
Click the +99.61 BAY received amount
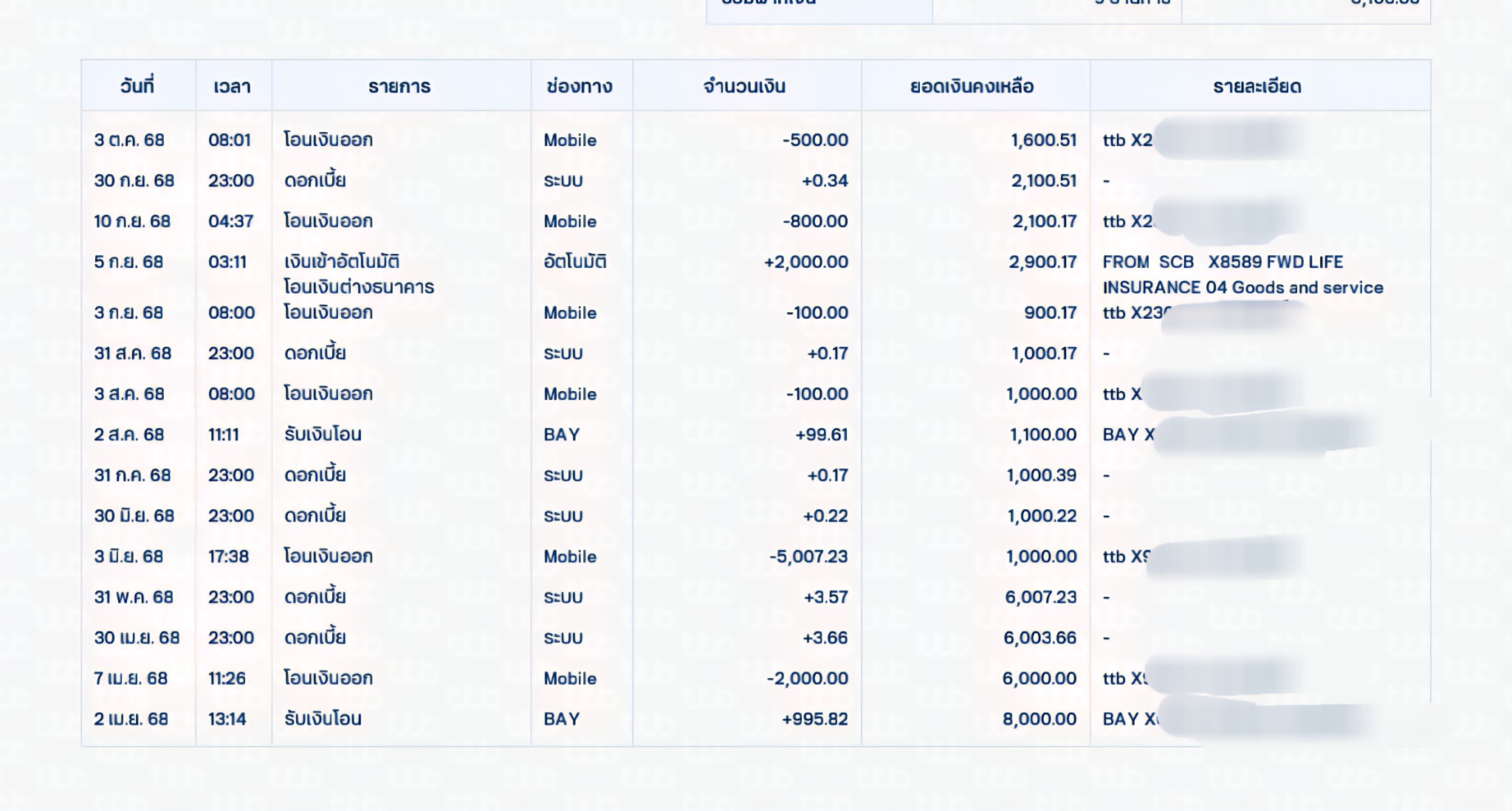click(x=821, y=435)
